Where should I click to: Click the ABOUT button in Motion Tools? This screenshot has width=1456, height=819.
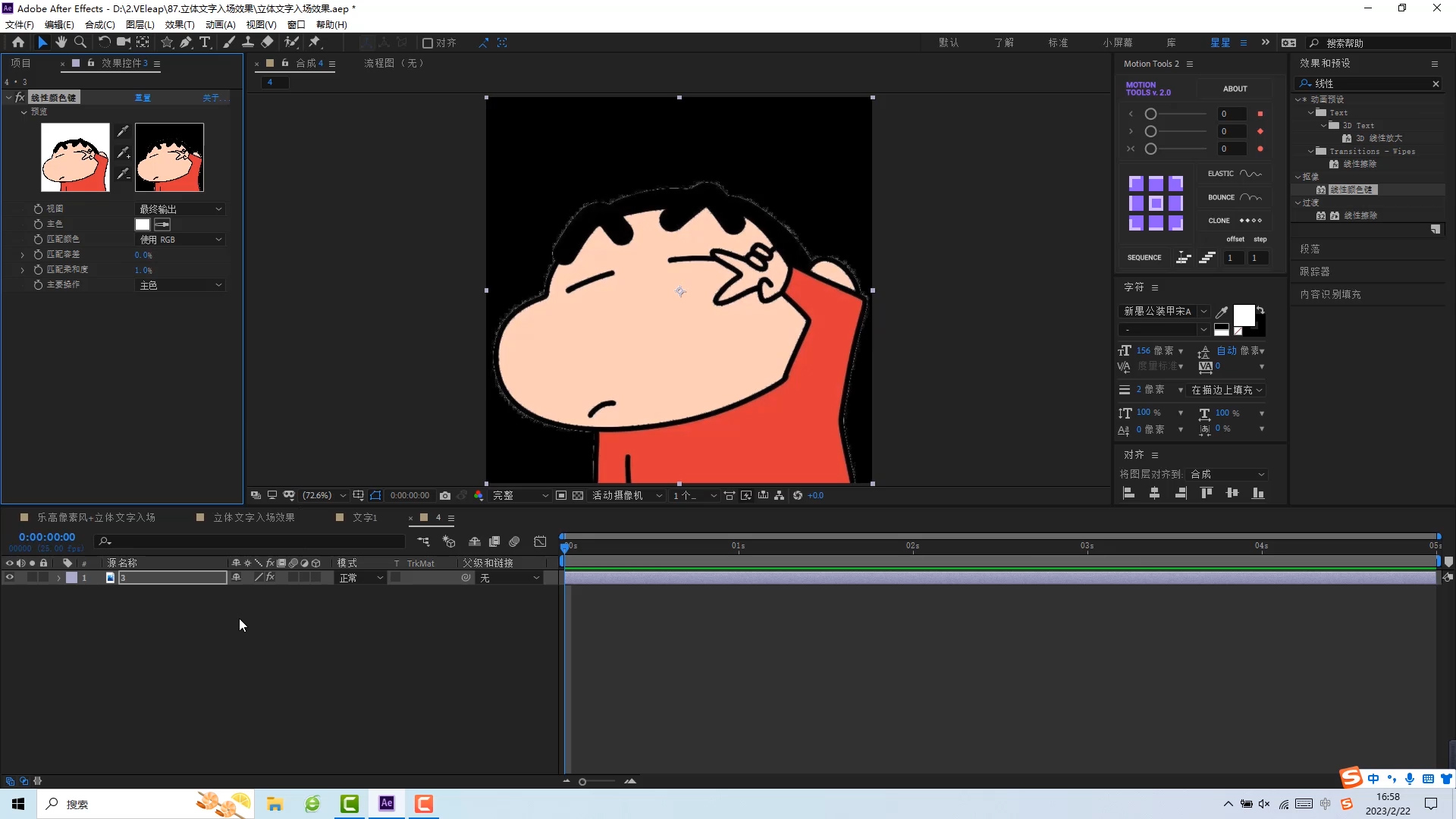pos(1235,89)
